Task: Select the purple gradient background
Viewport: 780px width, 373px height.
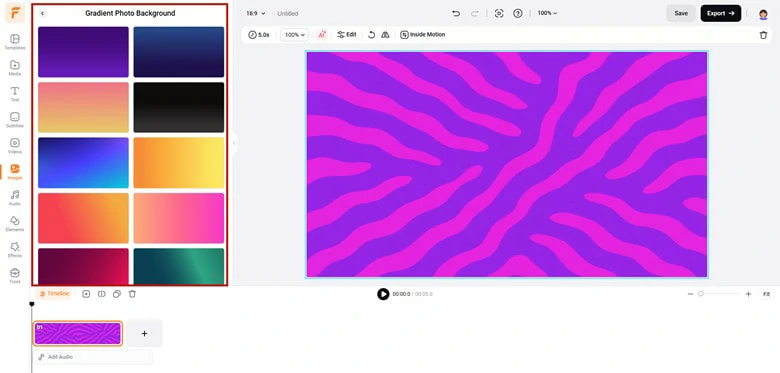Action: [83, 52]
